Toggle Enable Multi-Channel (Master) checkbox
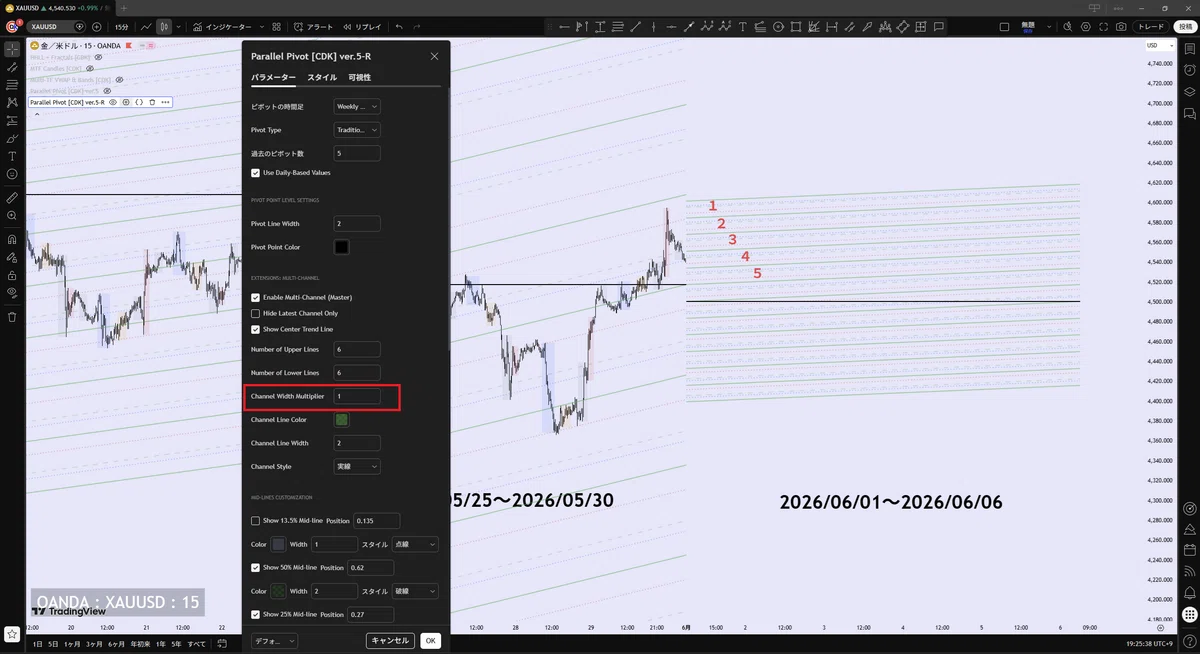This screenshot has width=1200, height=654. pyautogui.click(x=256, y=297)
